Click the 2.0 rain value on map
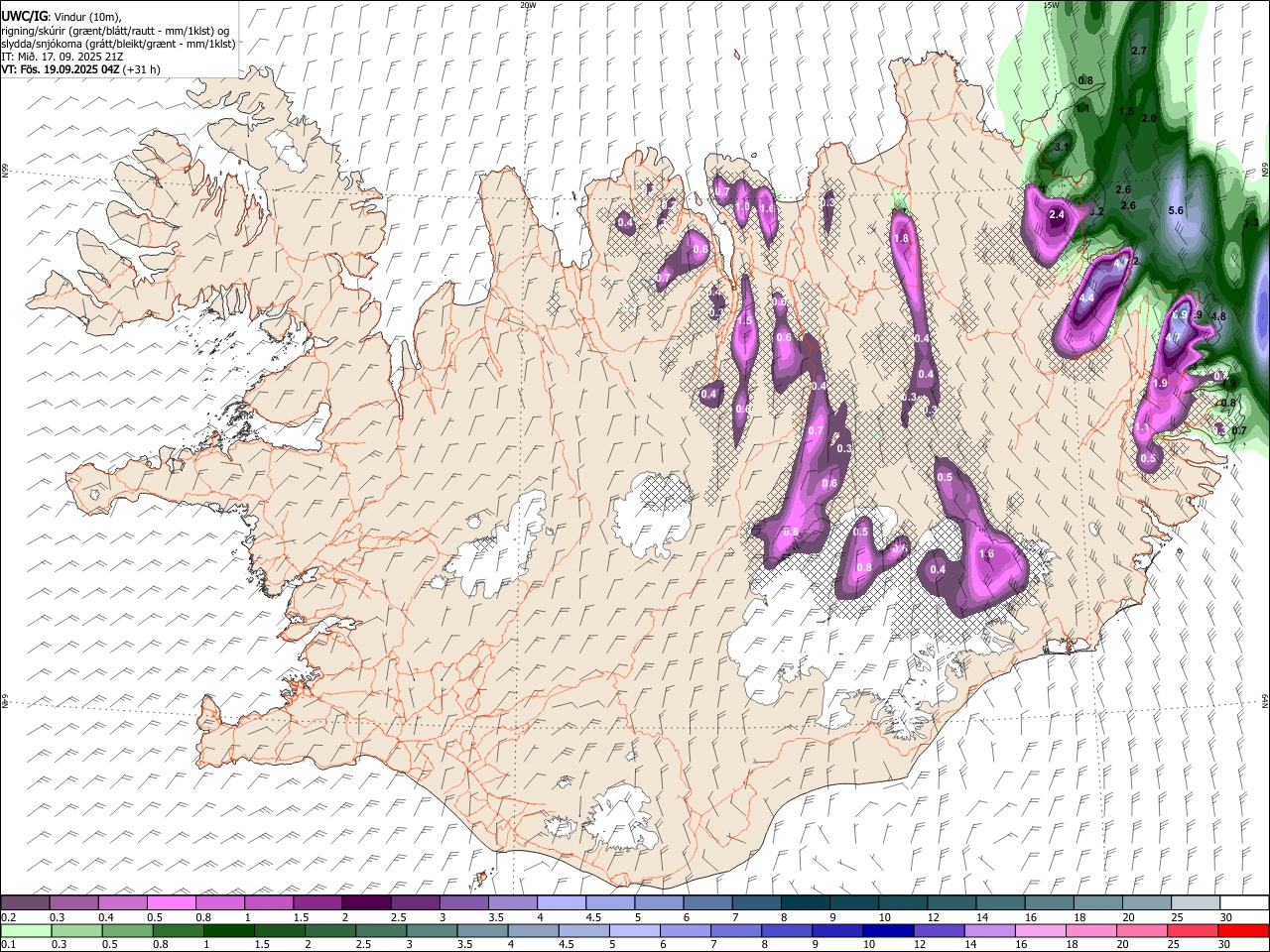This screenshot has height=952, width=1270. pyautogui.click(x=1149, y=118)
